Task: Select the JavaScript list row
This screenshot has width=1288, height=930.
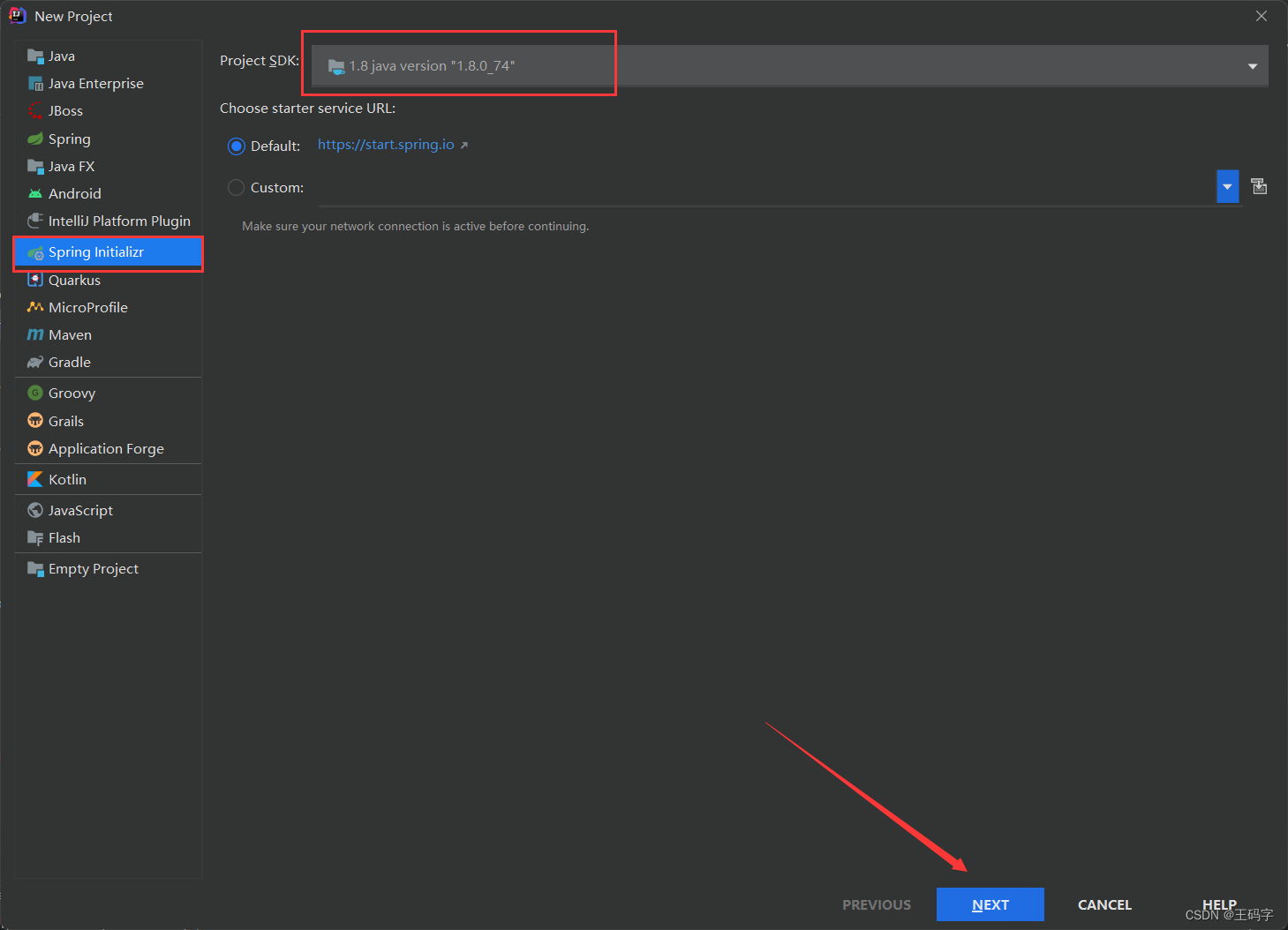Action: (x=108, y=510)
